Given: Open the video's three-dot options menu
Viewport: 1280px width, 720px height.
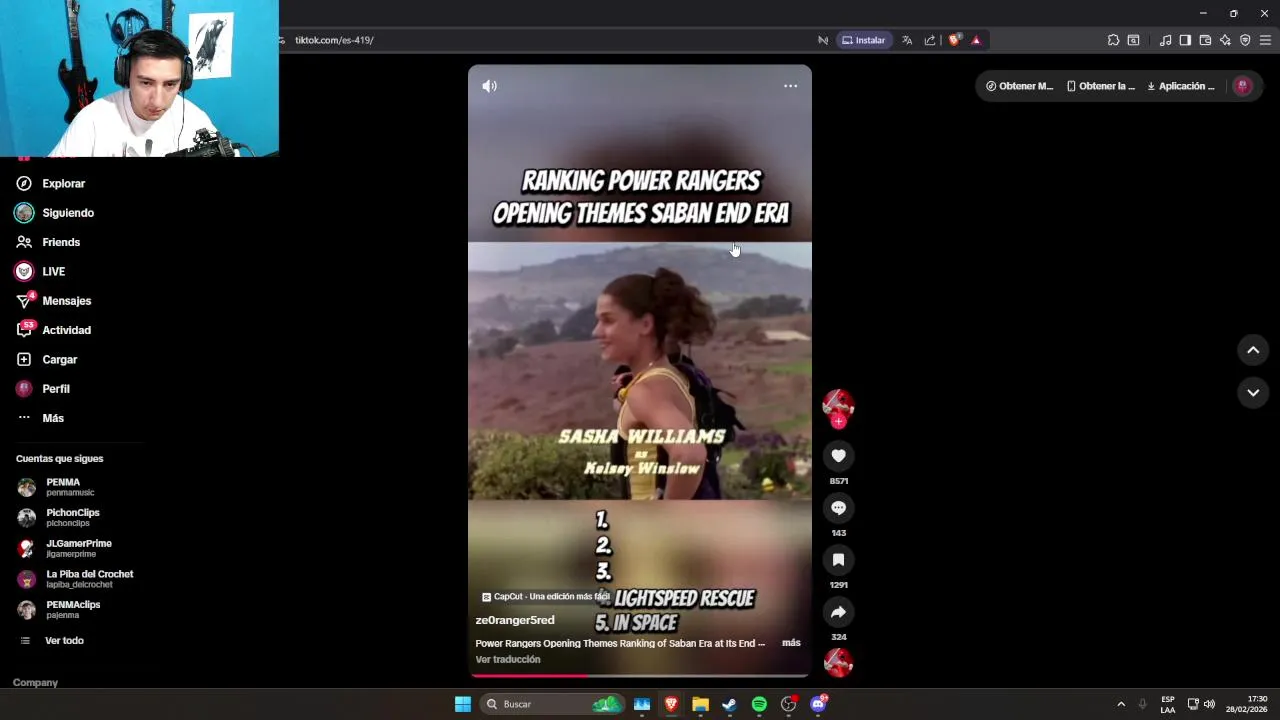Looking at the screenshot, I should [x=790, y=86].
